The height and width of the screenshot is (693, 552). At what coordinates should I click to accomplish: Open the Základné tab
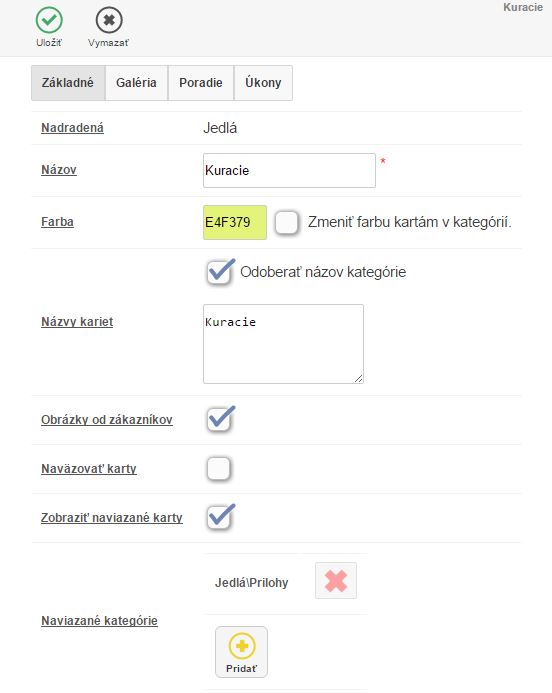click(x=68, y=83)
